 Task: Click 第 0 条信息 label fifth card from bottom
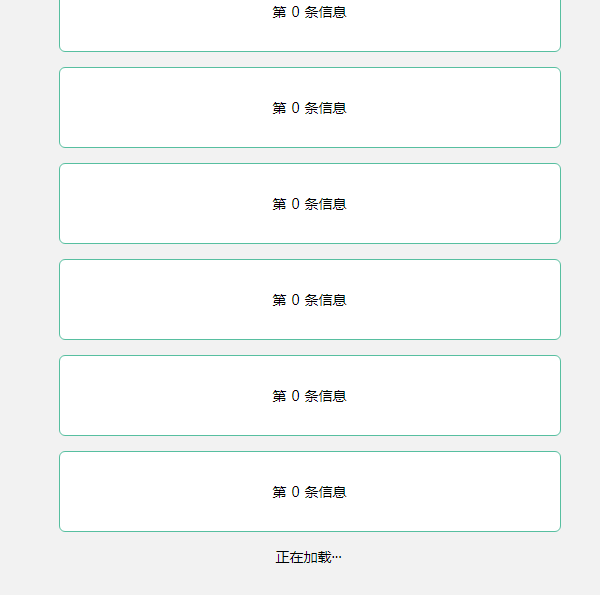[310, 108]
